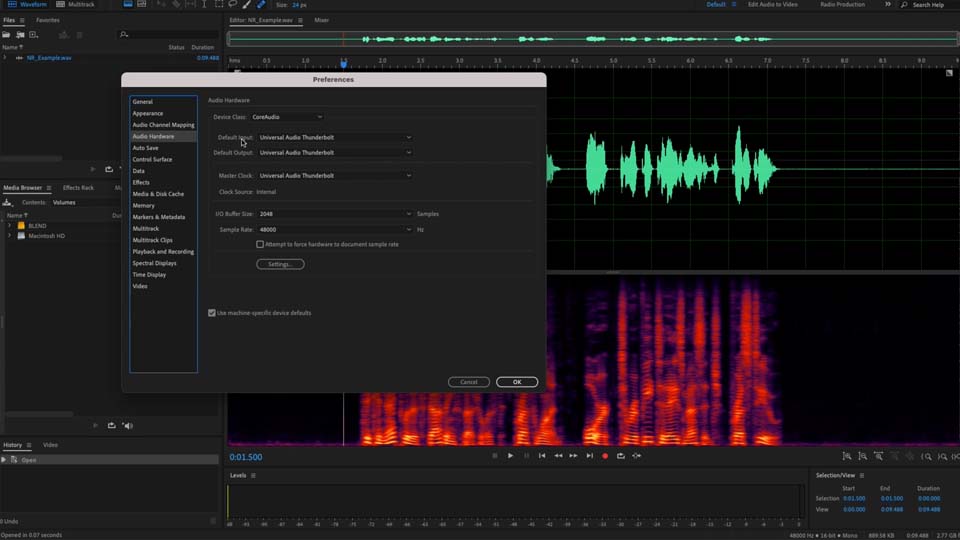The height and width of the screenshot is (540, 960).
Task: Switch to Multitrack editor view
Action: click(76, 4)
